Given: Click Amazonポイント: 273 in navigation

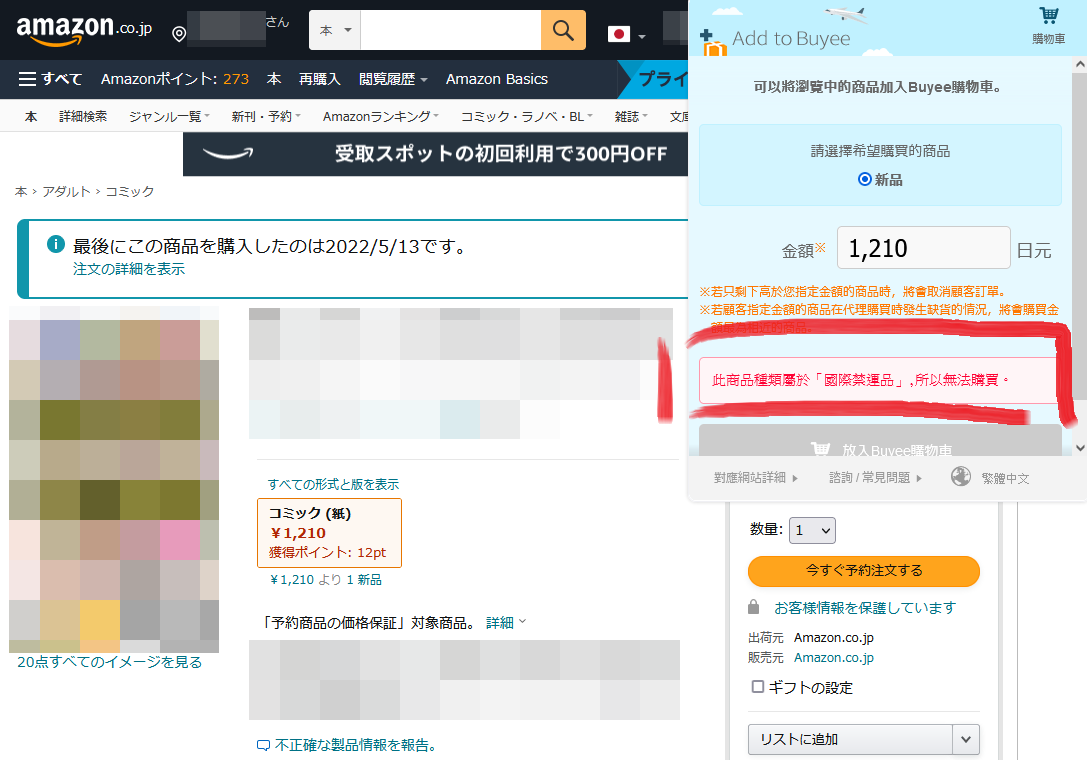Looking at the screenshot, I should click(x=175, y=79).
